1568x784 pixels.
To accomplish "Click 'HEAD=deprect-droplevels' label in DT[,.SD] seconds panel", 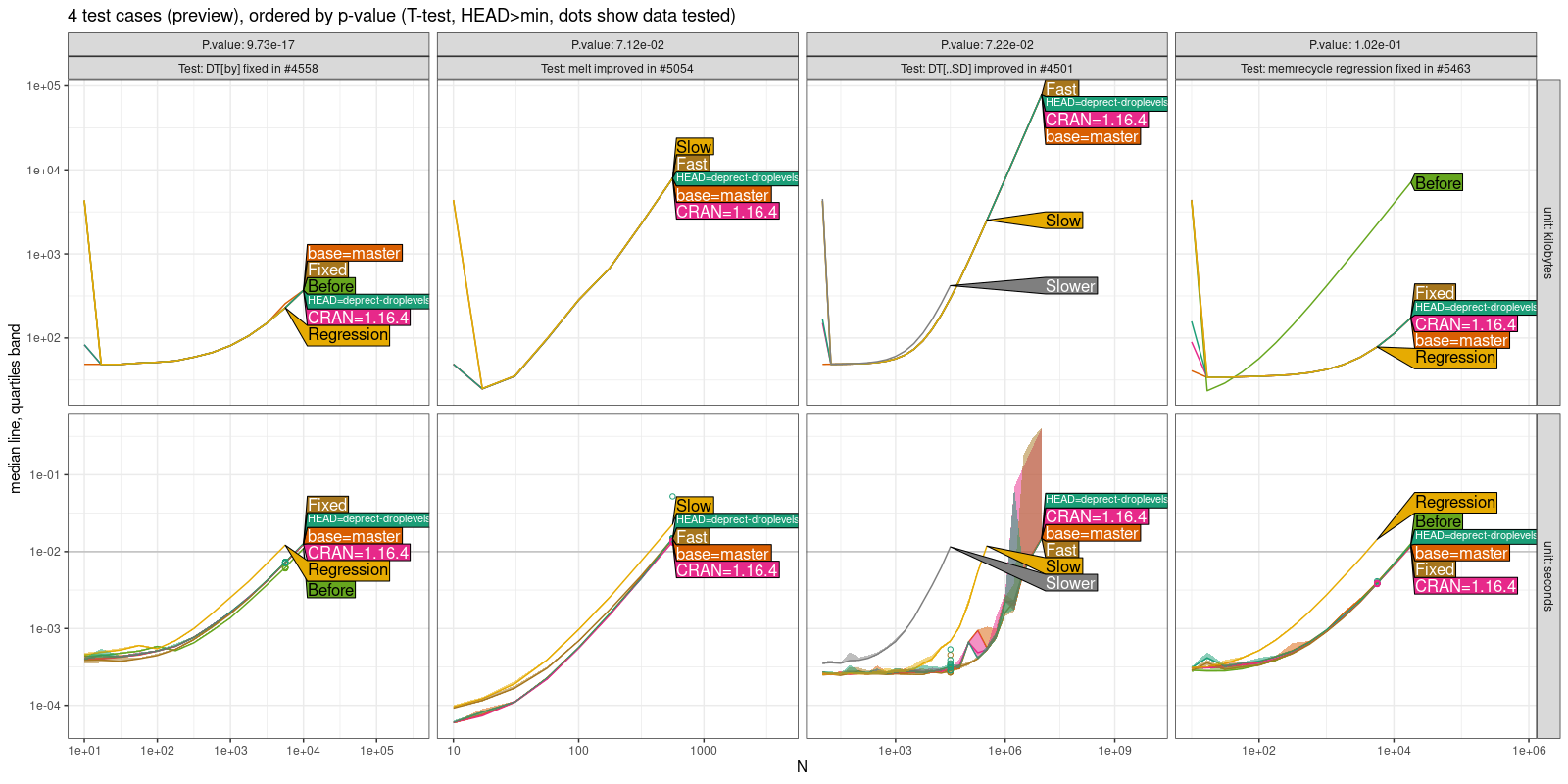I will pos(1106,500).
